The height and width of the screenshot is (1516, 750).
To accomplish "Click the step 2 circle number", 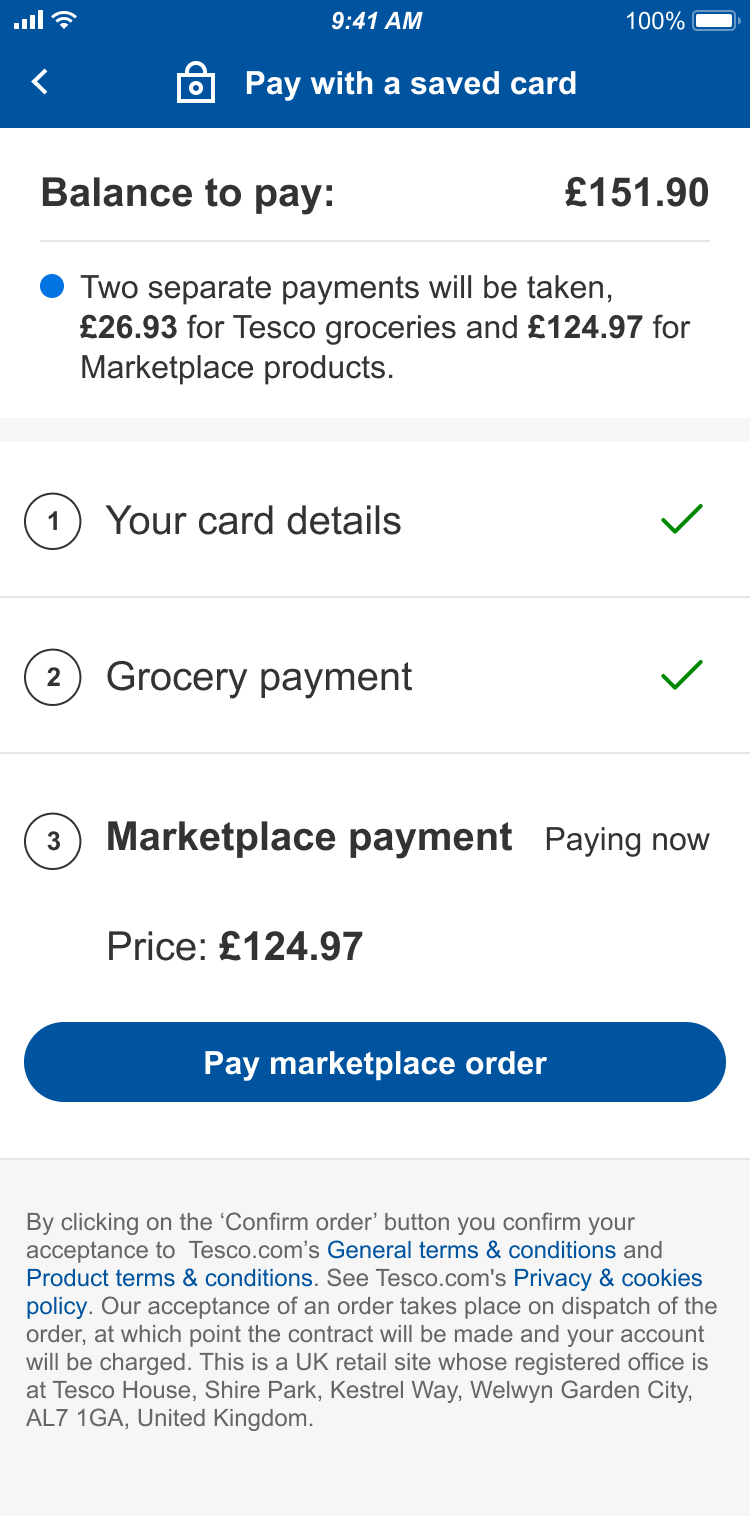I will tap(52, 677).
